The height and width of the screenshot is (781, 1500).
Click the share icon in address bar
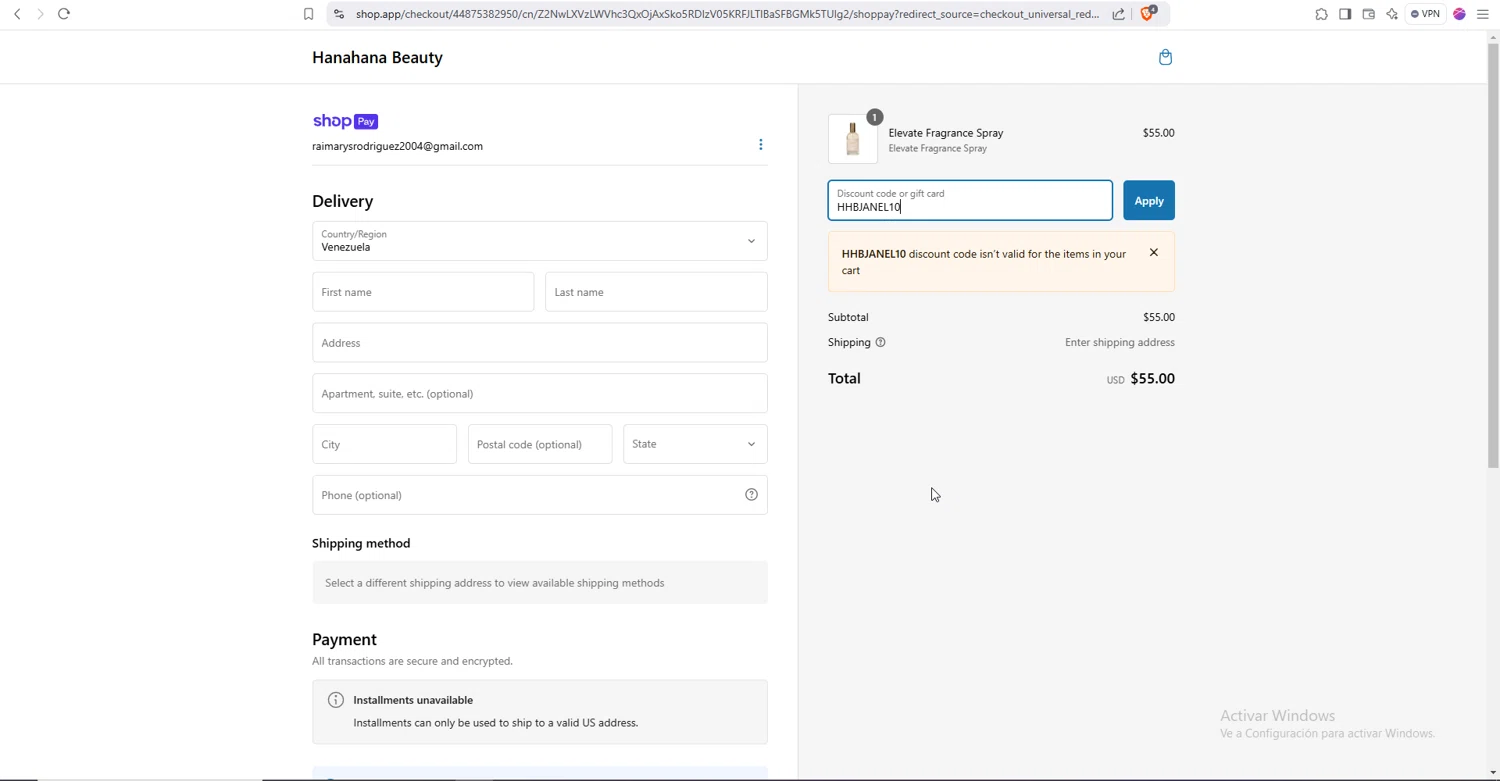coord(1119,14)
